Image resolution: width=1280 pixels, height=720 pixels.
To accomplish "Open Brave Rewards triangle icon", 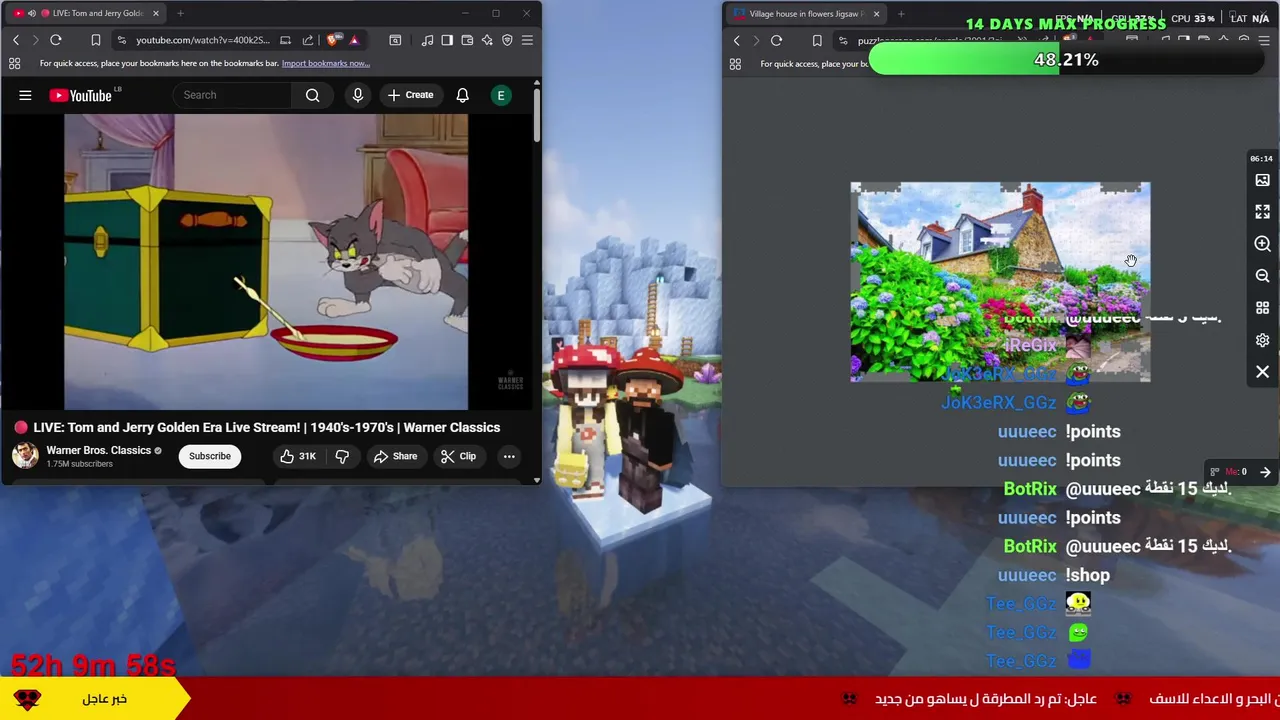I will 353,40.
